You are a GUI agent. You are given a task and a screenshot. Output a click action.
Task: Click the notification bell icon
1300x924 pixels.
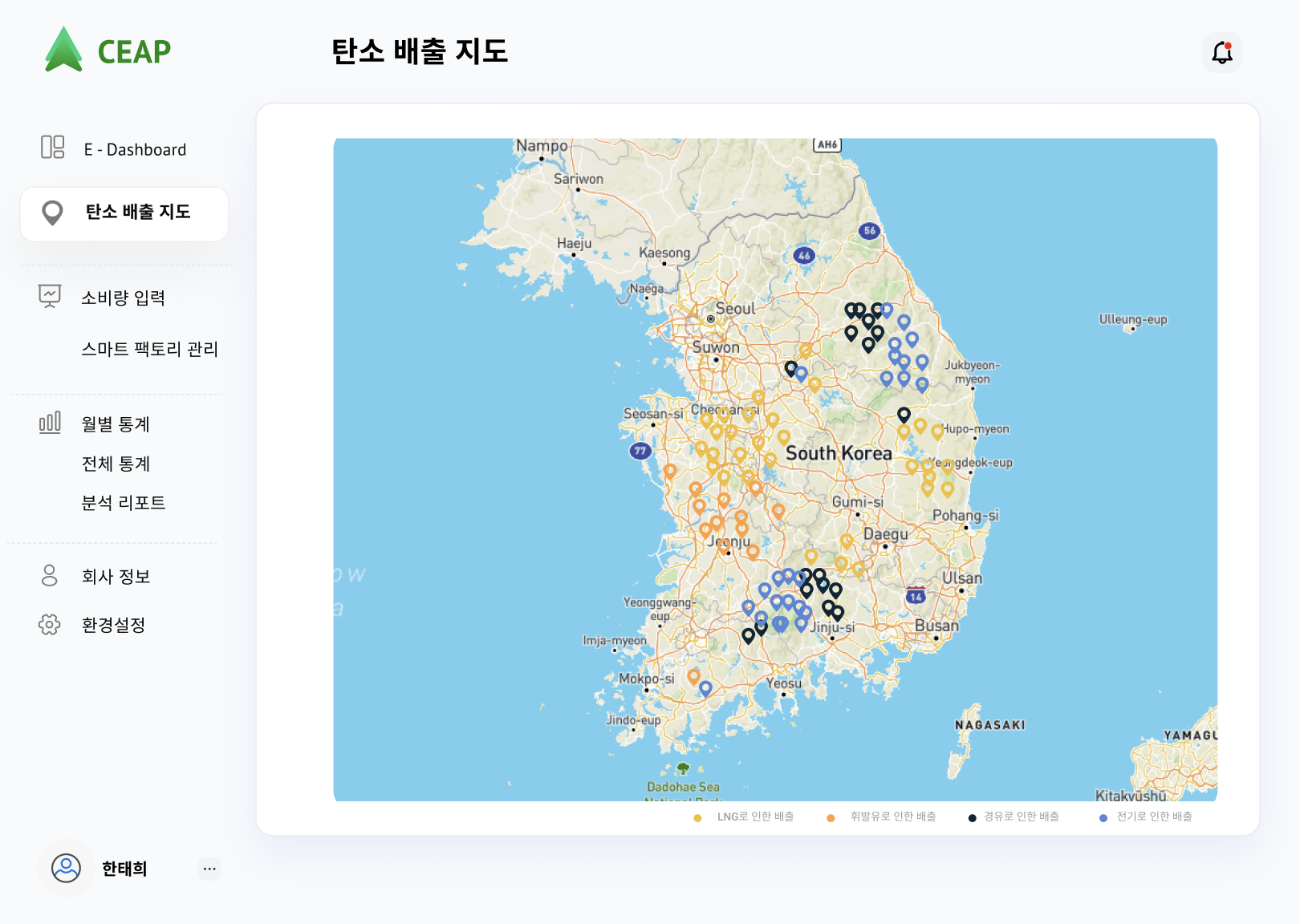[x=1222, y=52]
